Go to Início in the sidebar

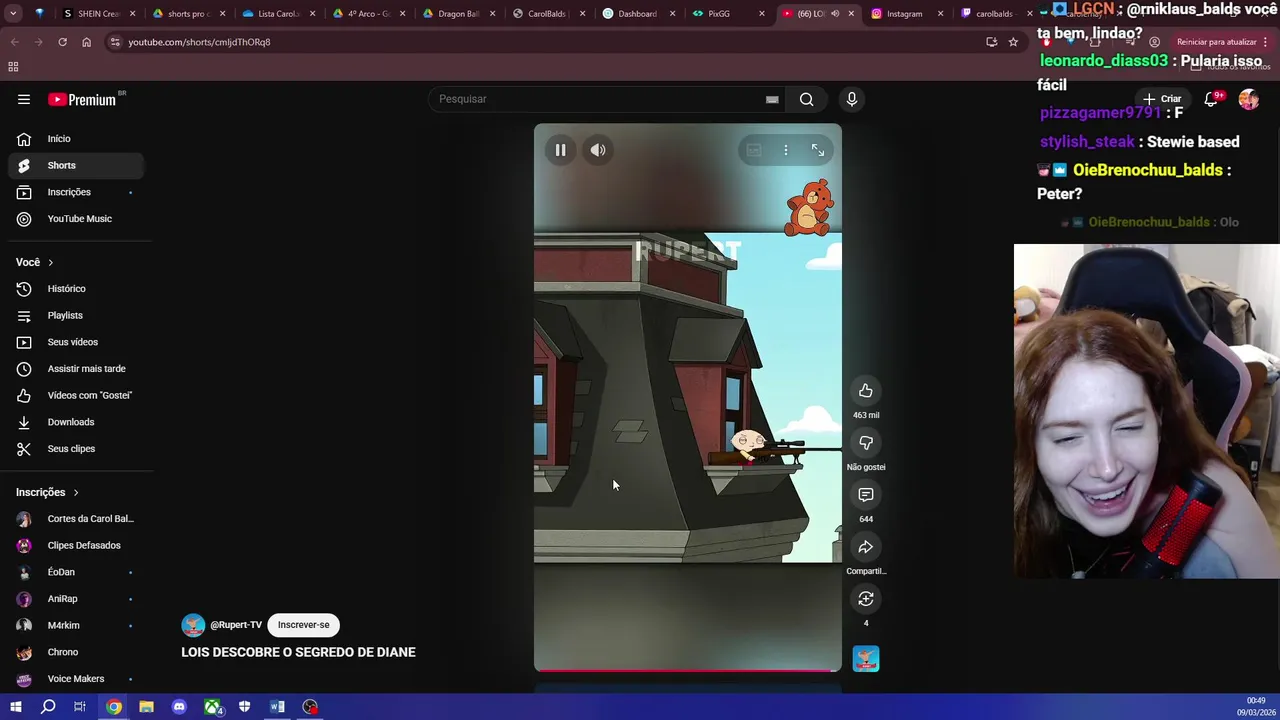(76, 139)
